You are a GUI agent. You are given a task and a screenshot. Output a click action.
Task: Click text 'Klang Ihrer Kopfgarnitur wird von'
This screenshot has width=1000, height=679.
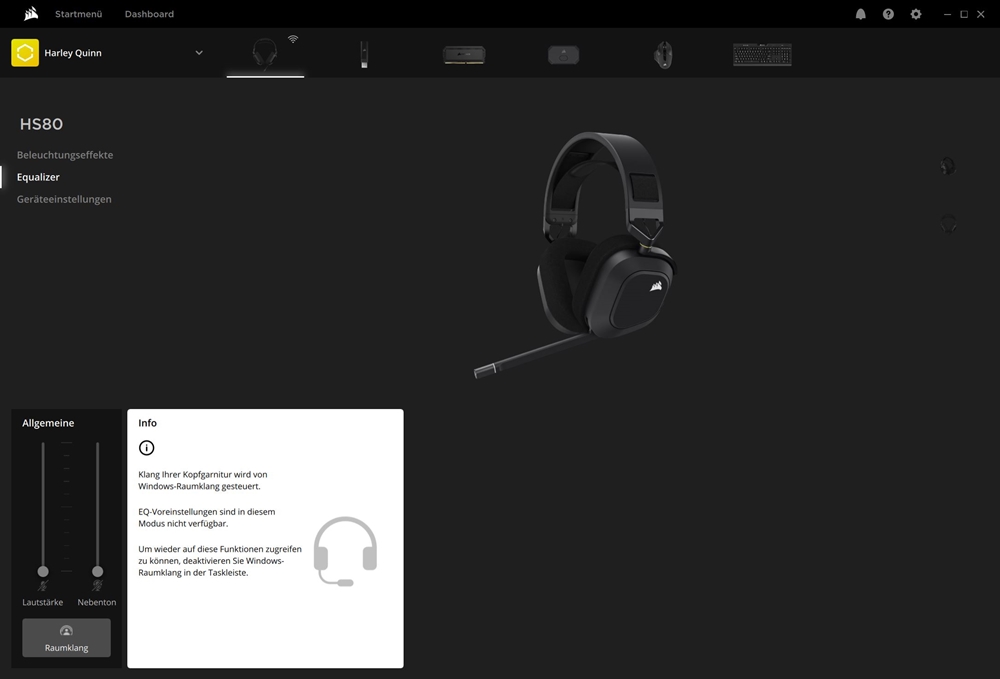tap(203, 474)
